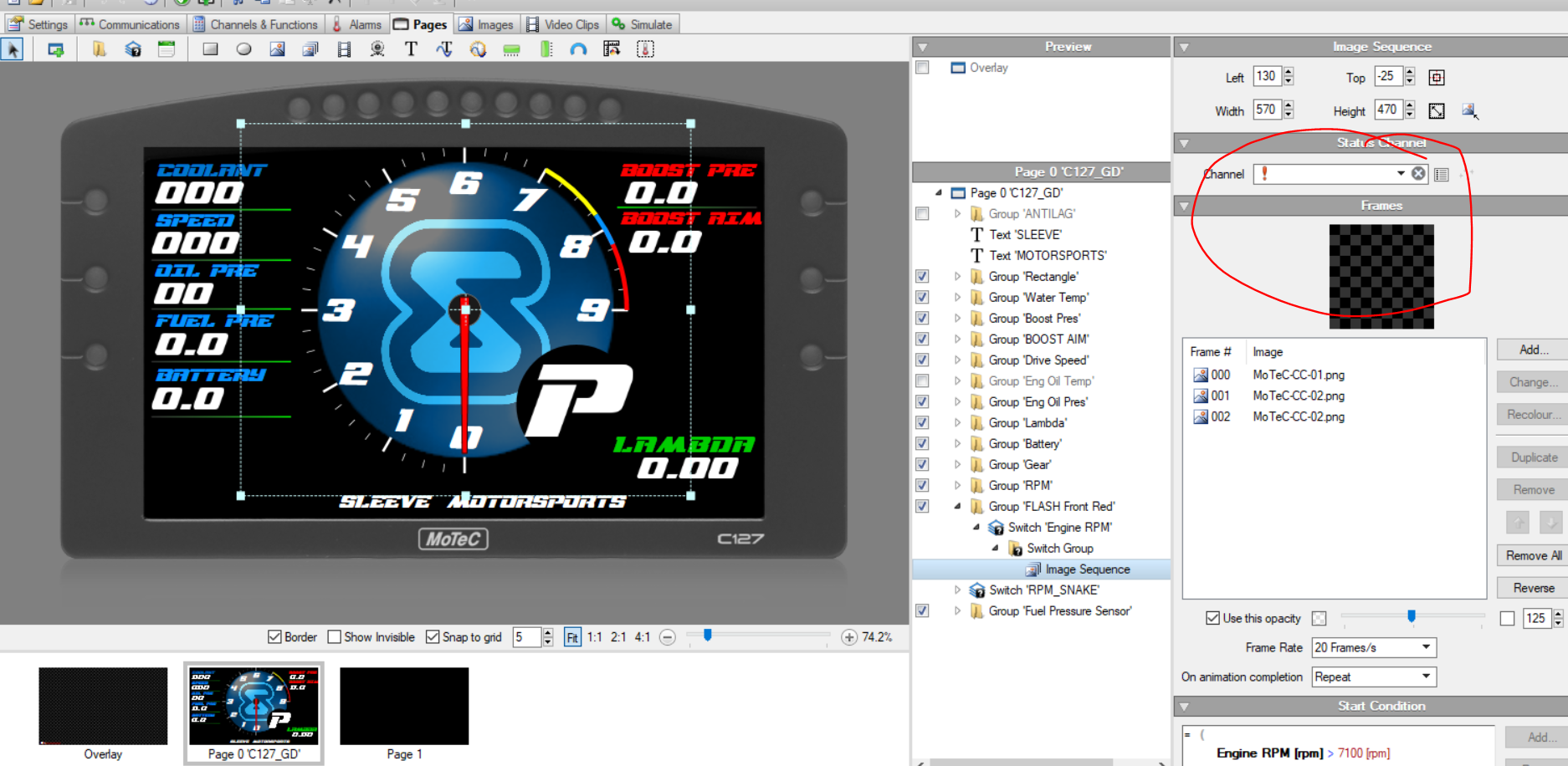The width and height of the screenshot is (1568, 766).
Task: Click the canvas zoom slider
Action: tap(708, 636)
